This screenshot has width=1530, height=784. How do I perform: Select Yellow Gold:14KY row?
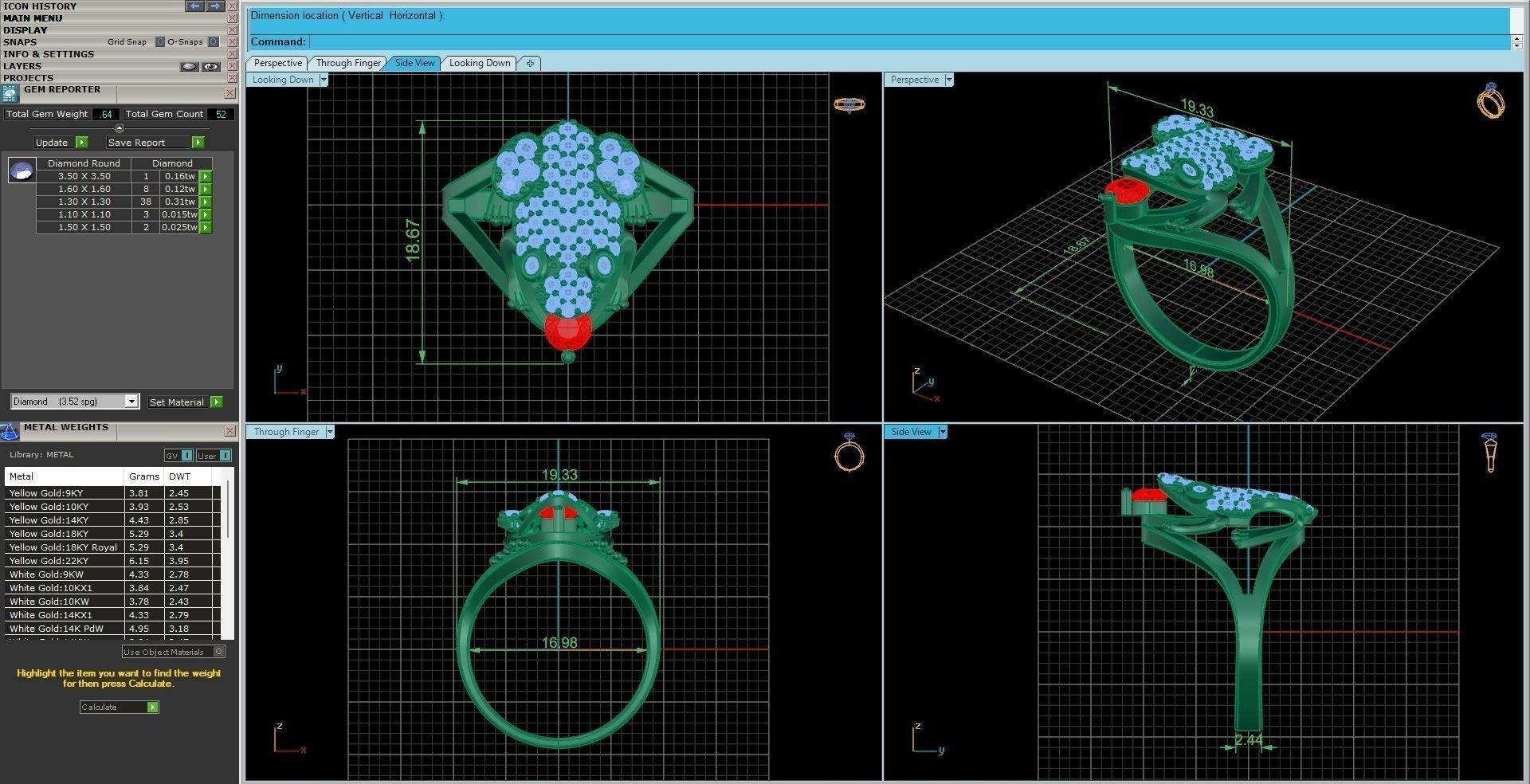[x=112, y=520]
